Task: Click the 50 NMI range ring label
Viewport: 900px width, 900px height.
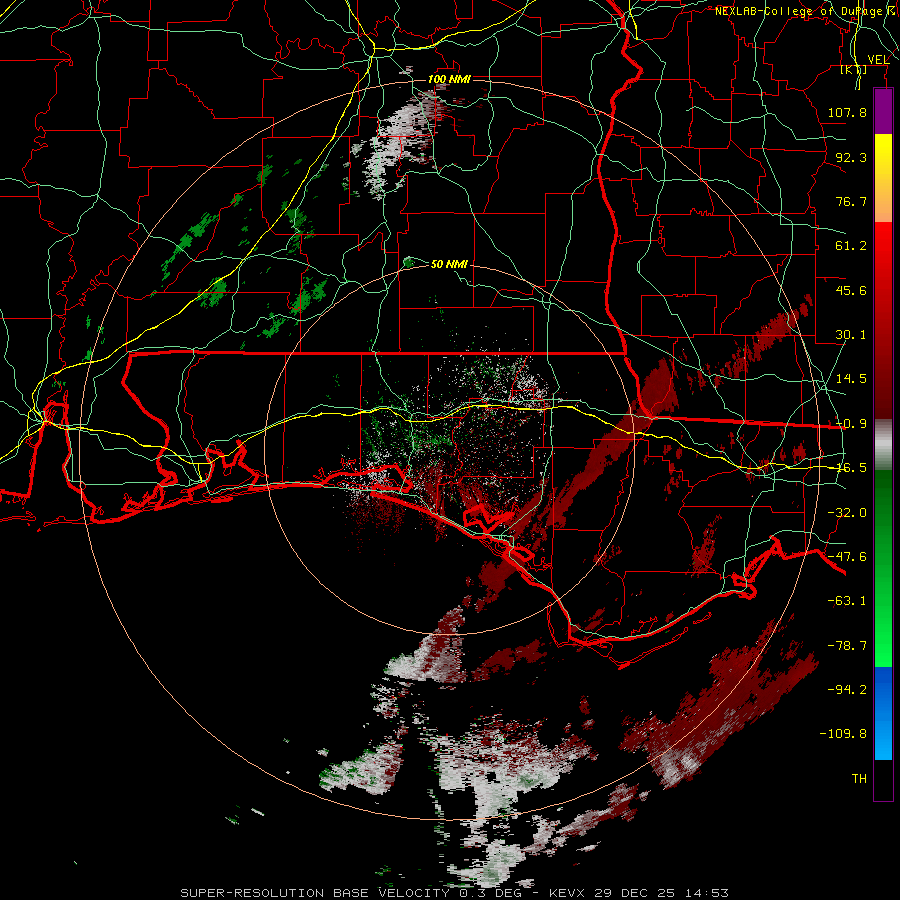Action: pos(449,264)
